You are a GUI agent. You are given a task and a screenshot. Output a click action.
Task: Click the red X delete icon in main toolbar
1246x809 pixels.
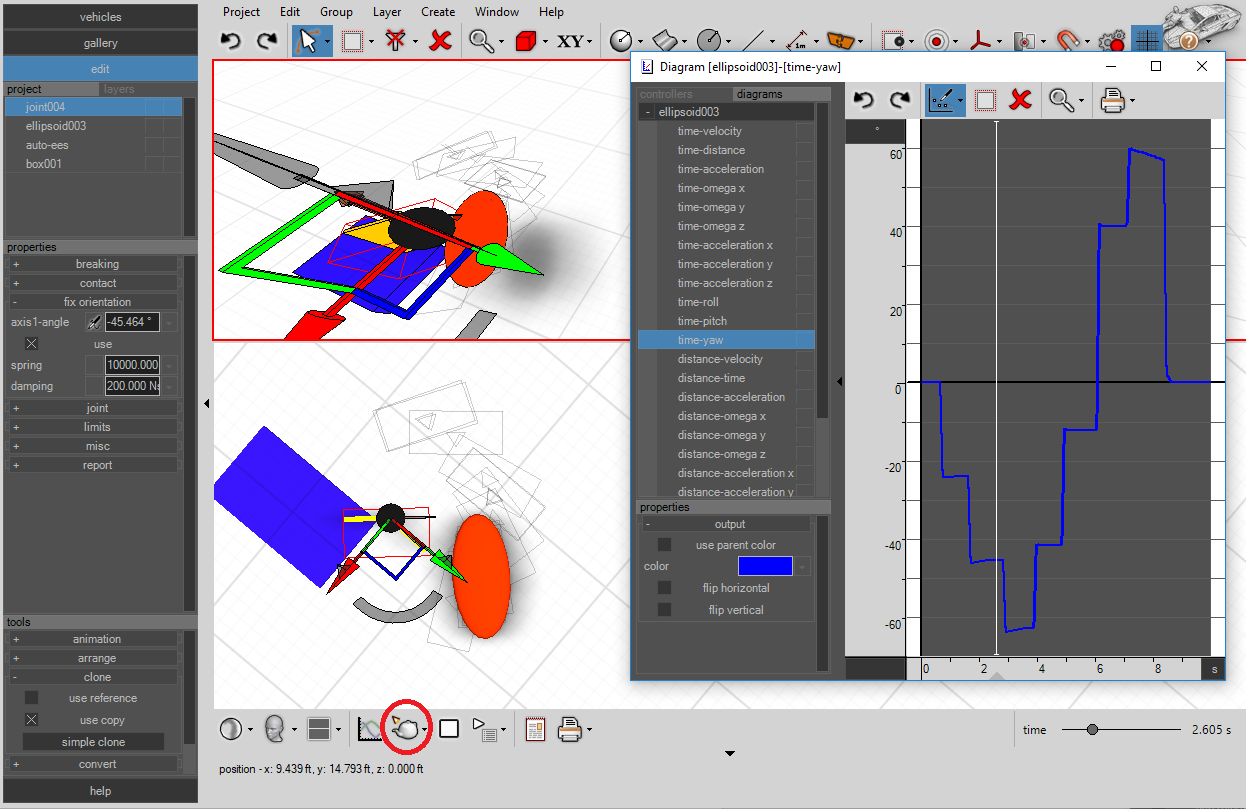(x=441, y=41)
